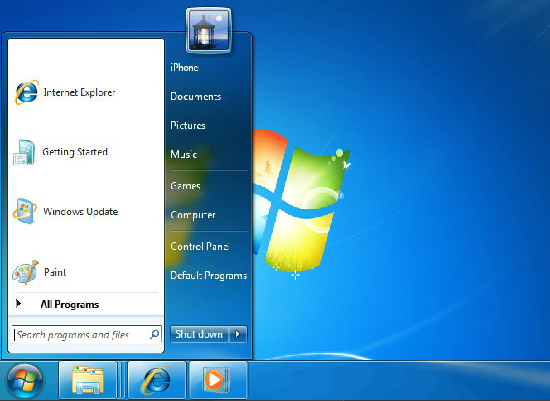Viewport: 550px width, 401px height.
Task: Open Internet Explorer icon in Start menu
Action: 26,92
